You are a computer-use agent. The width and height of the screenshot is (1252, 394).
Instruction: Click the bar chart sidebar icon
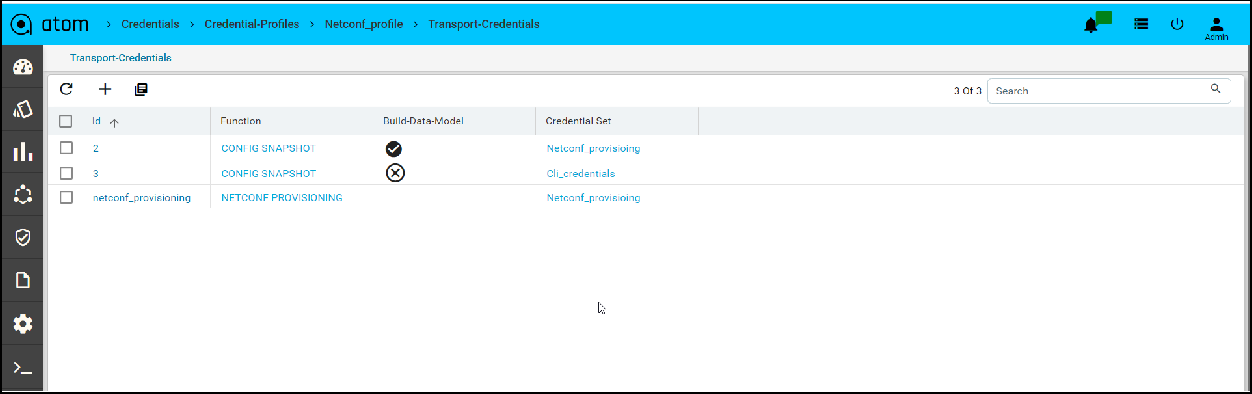(22, 152)
